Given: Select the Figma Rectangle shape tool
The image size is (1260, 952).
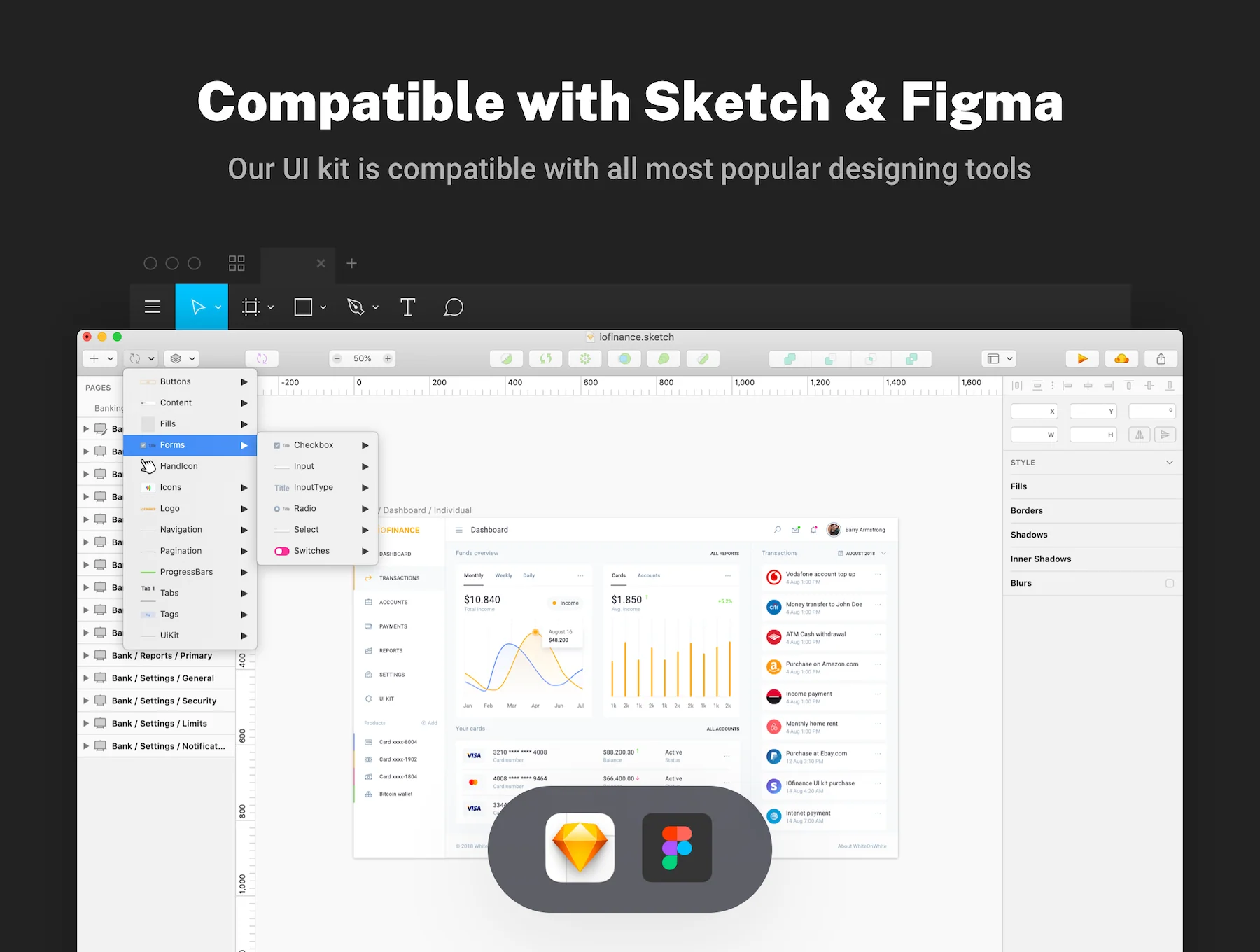Looking at the screenshot, I should (303, 307).
